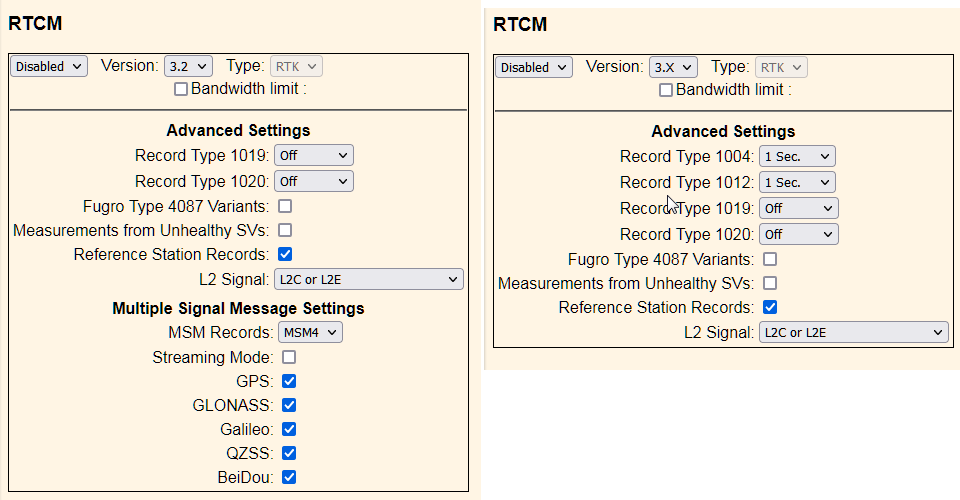The height and width of the screenshot is (500, 960).
Task: Open the Disabled dropdown in left RTCM panel
Action: [49, 66]
